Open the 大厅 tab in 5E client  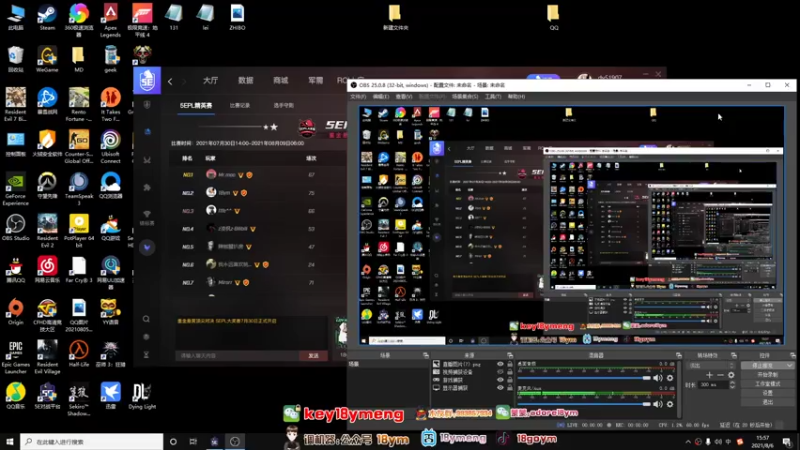pos(210,81)
